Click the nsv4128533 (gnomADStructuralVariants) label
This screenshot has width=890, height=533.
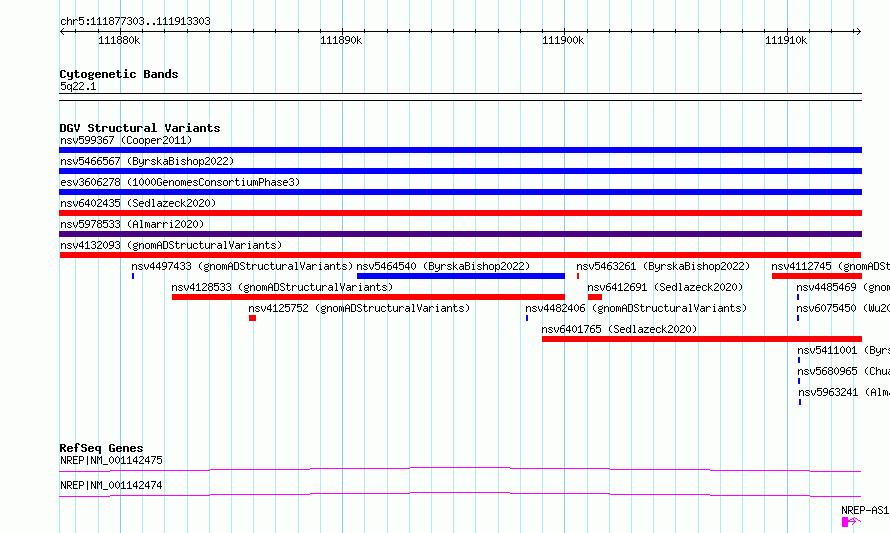tap(282, 287)
